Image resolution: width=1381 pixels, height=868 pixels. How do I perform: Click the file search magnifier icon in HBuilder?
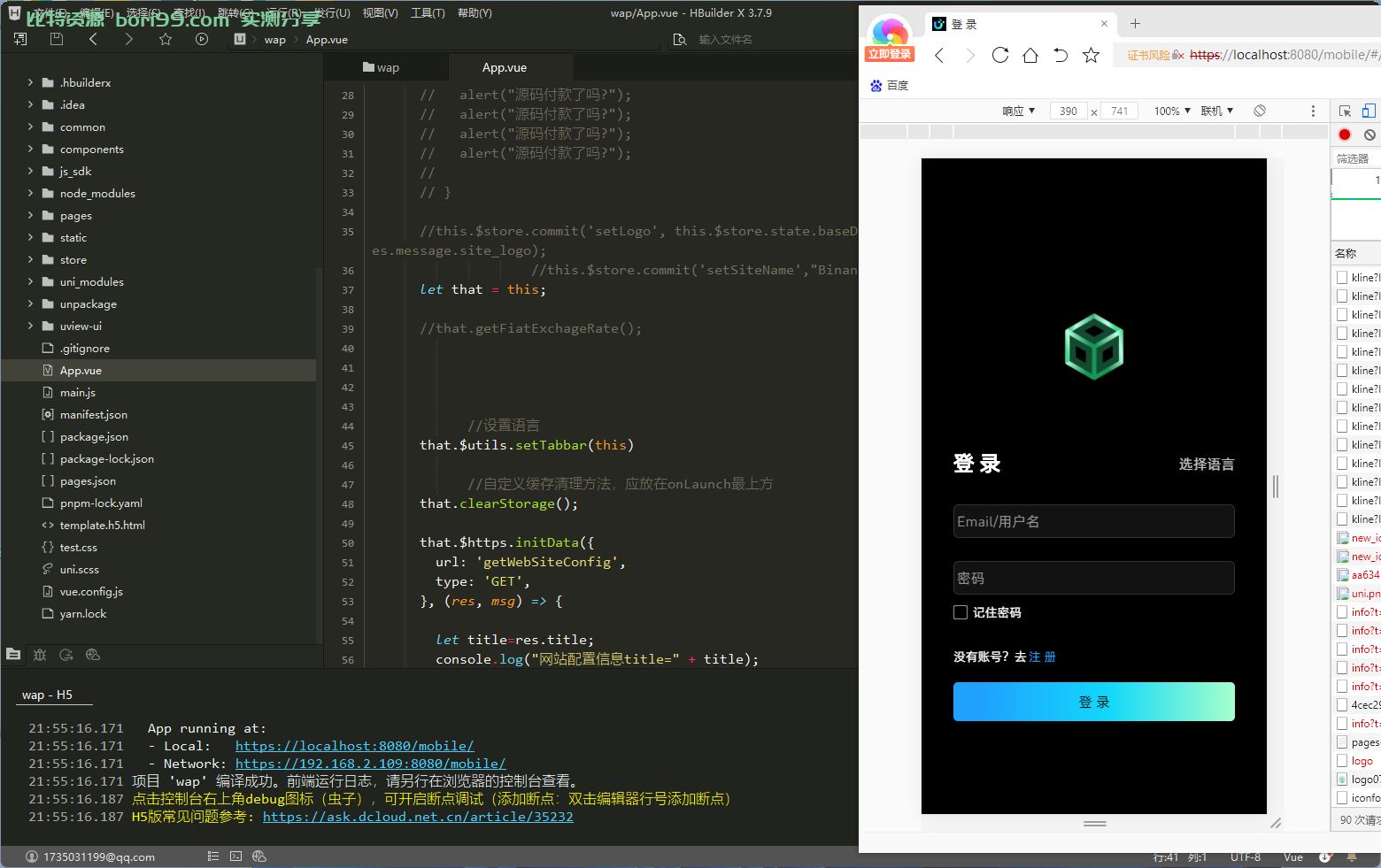point(680,40)
